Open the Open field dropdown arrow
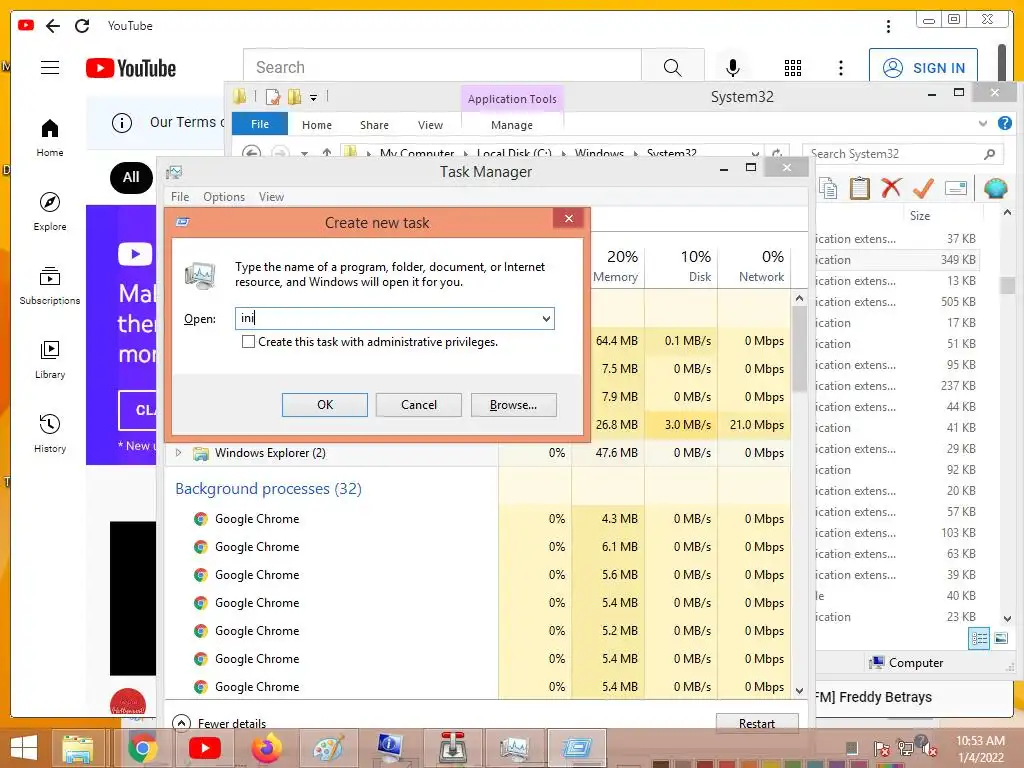The width and height of the screenshot is (1024, 768). coord(546,319)
